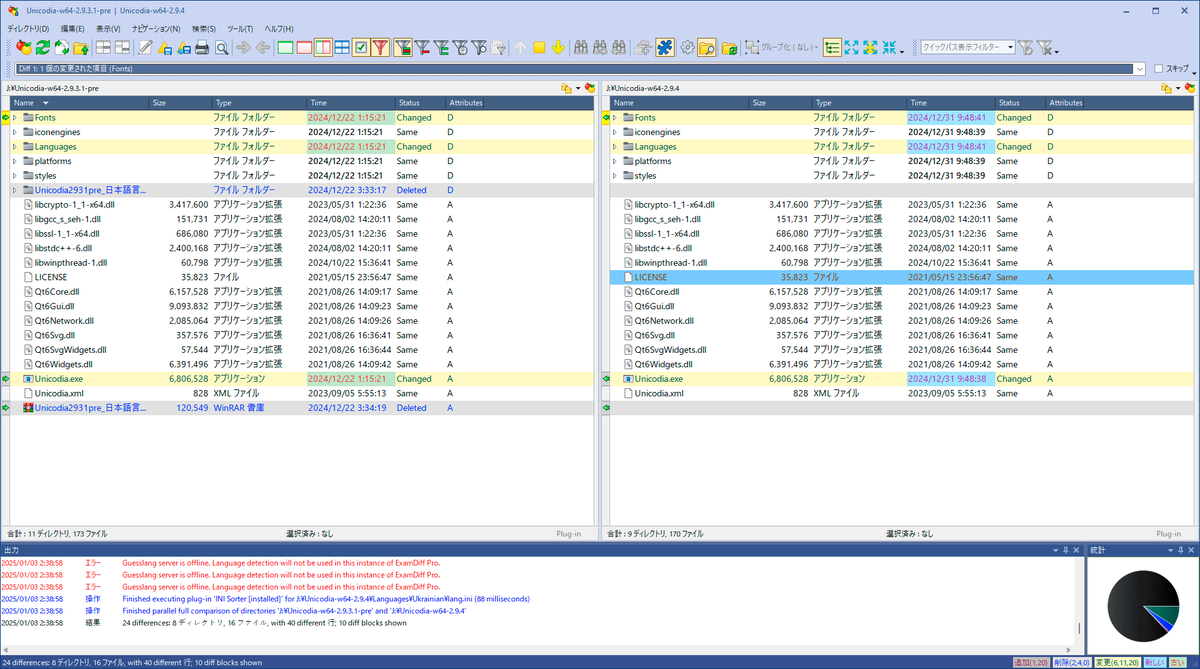The image size is (1200, 669).
Task: Expand iconengines folder in right pane
Action: pyautogui.click(x=615, y=132)
